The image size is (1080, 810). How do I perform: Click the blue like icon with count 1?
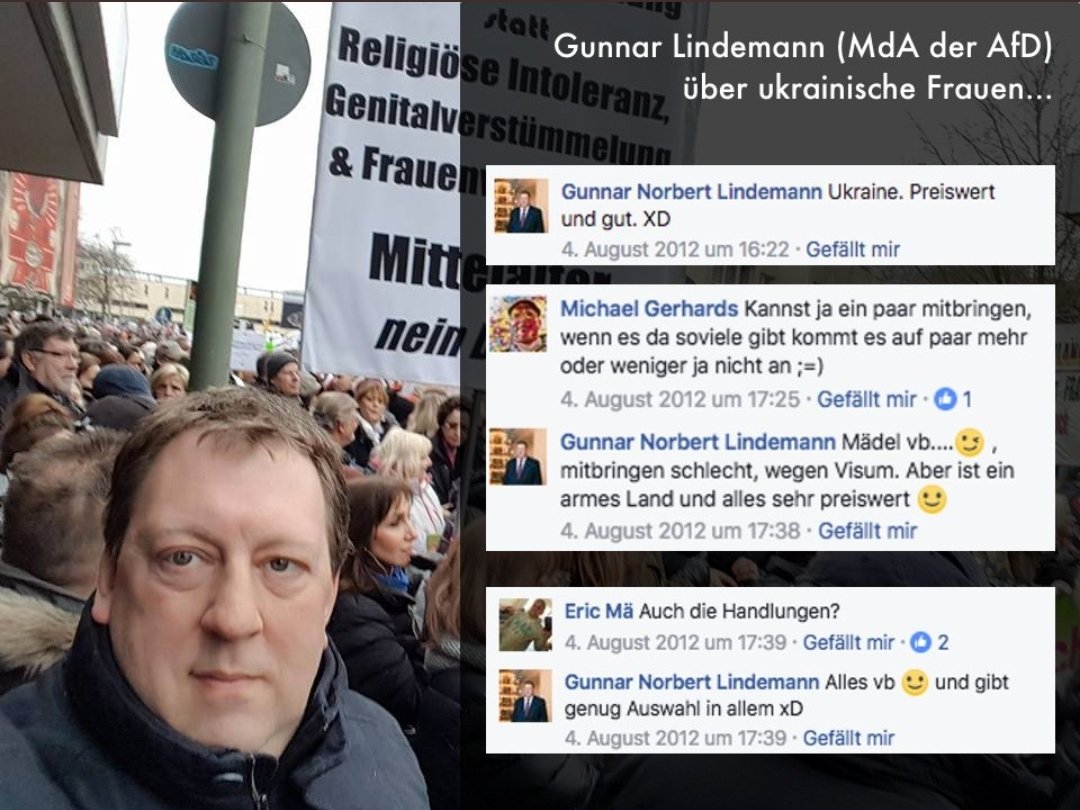[x=945, y=399]
